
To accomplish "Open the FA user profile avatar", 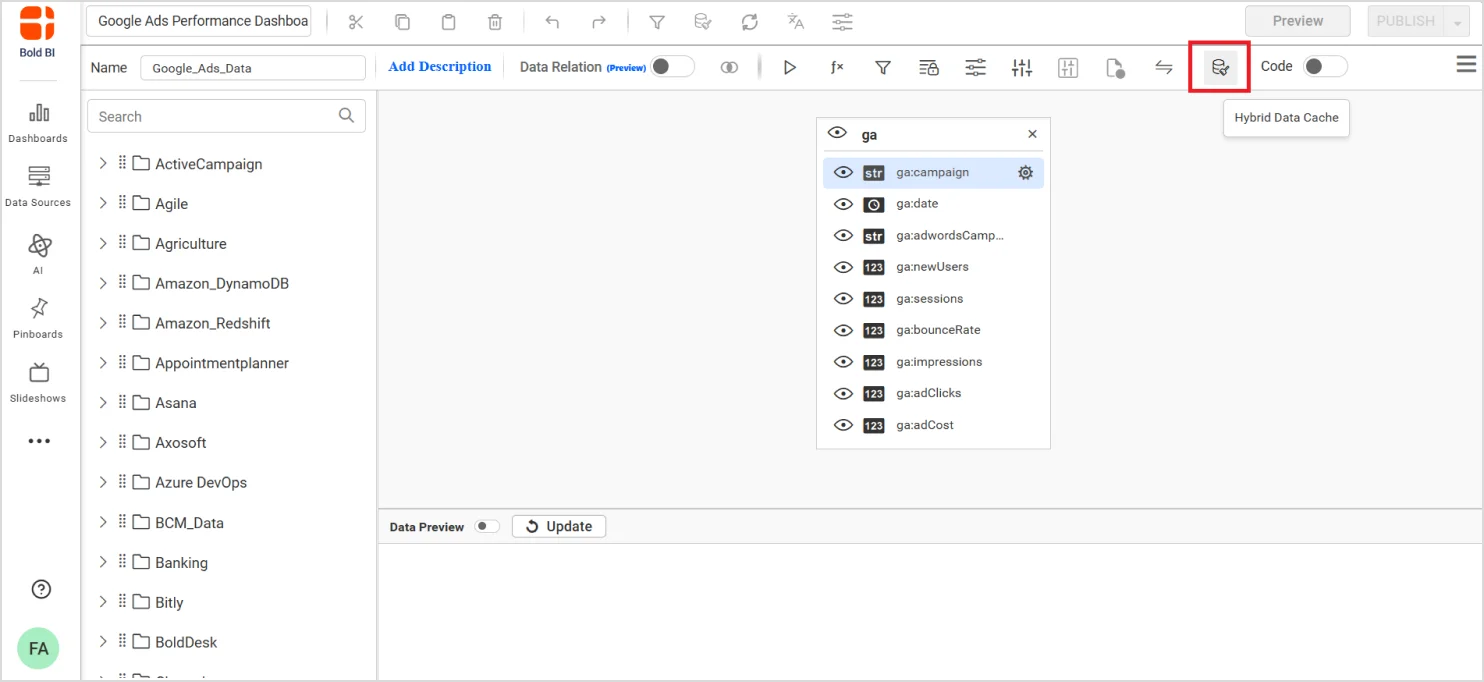I will click(x=38, y=648).
